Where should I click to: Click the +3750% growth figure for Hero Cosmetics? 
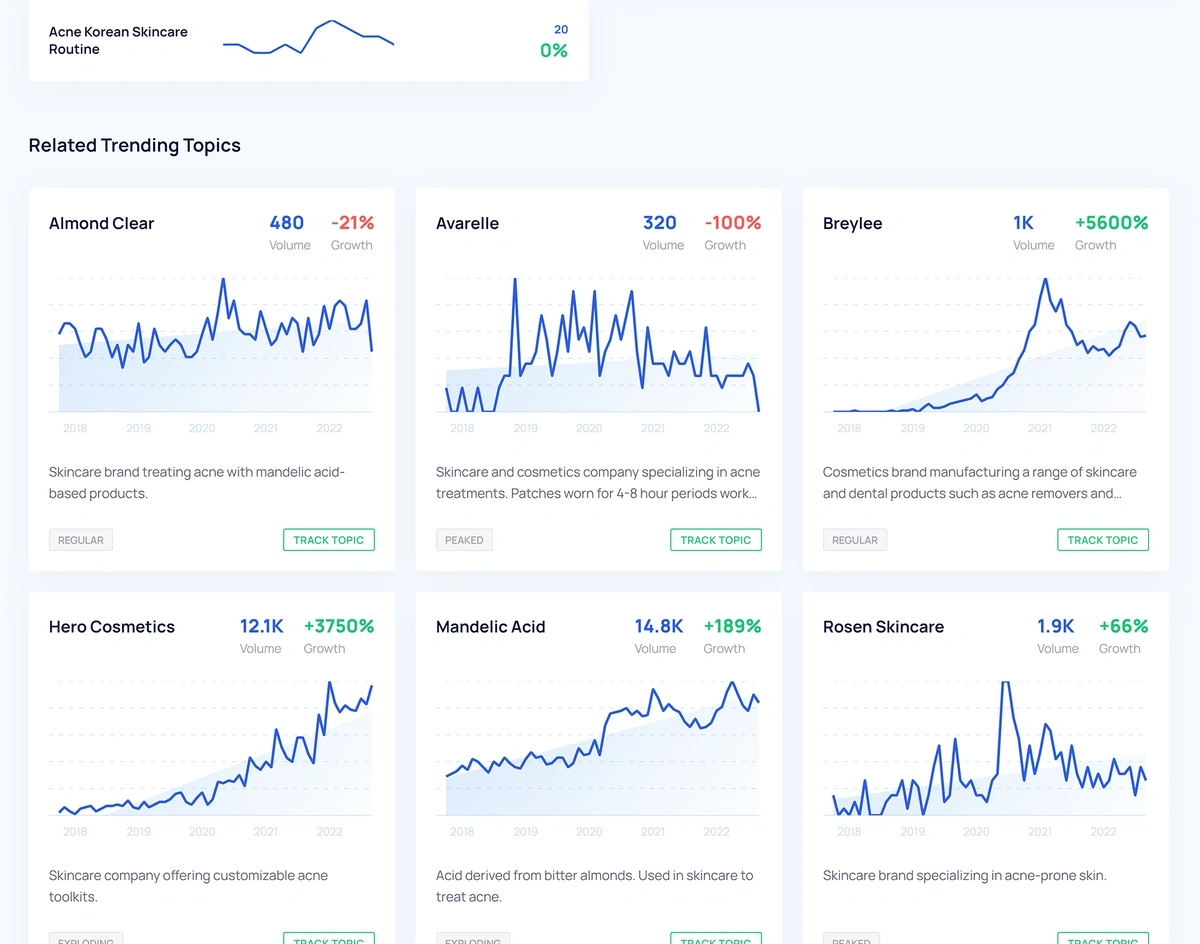[x=339, y=626]
